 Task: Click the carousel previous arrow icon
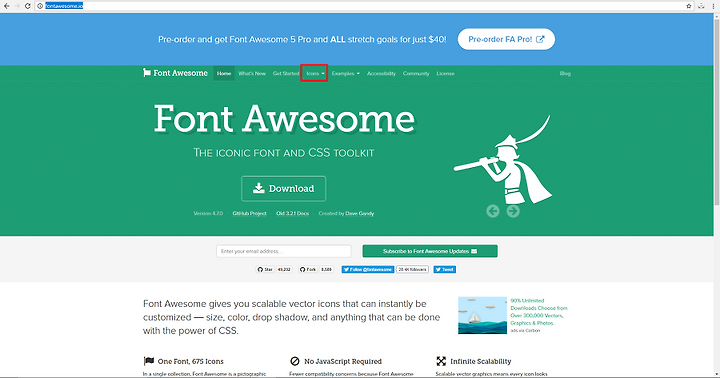[x=493, y=211]
